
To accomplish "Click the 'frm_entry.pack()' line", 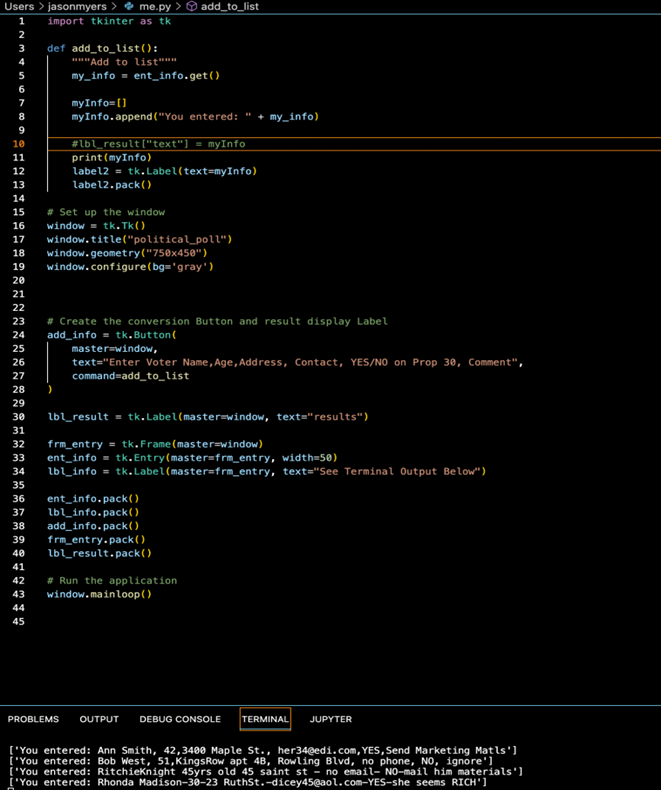I will tap(96, 539).
